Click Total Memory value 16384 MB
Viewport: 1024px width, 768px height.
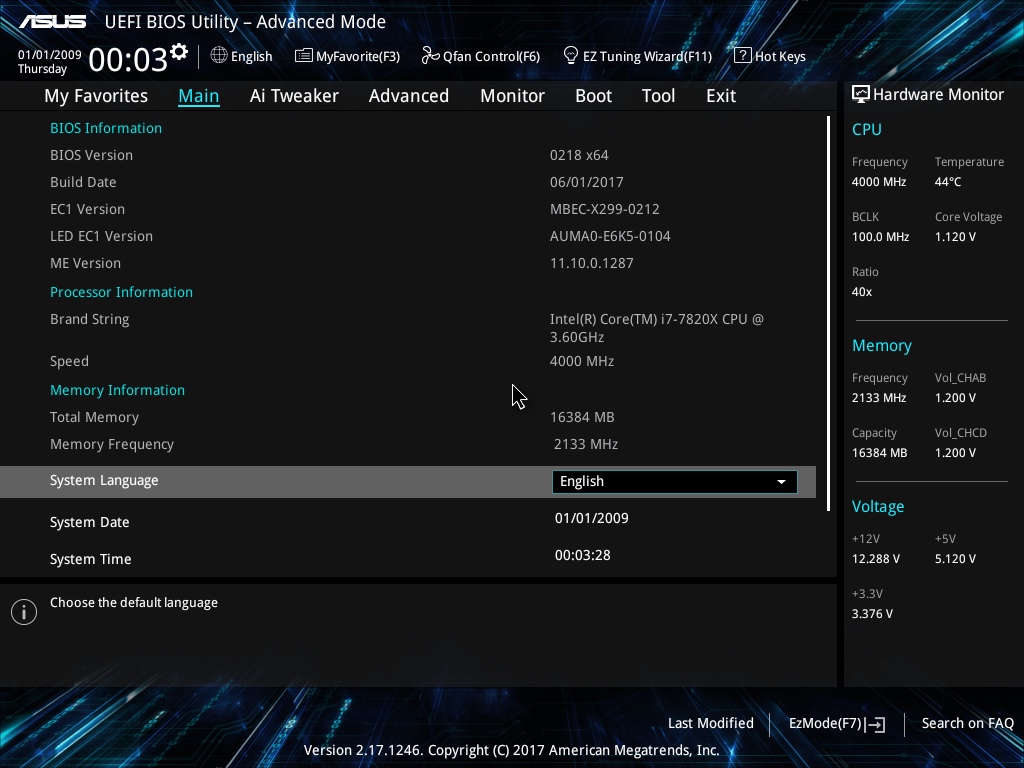point(582,417)
